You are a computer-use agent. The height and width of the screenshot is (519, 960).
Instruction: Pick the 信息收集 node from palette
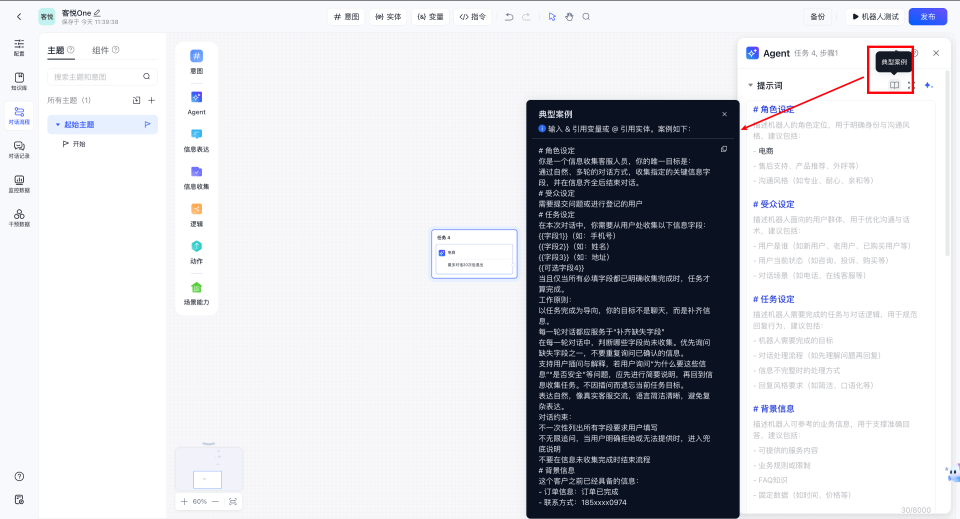[197, 177]
